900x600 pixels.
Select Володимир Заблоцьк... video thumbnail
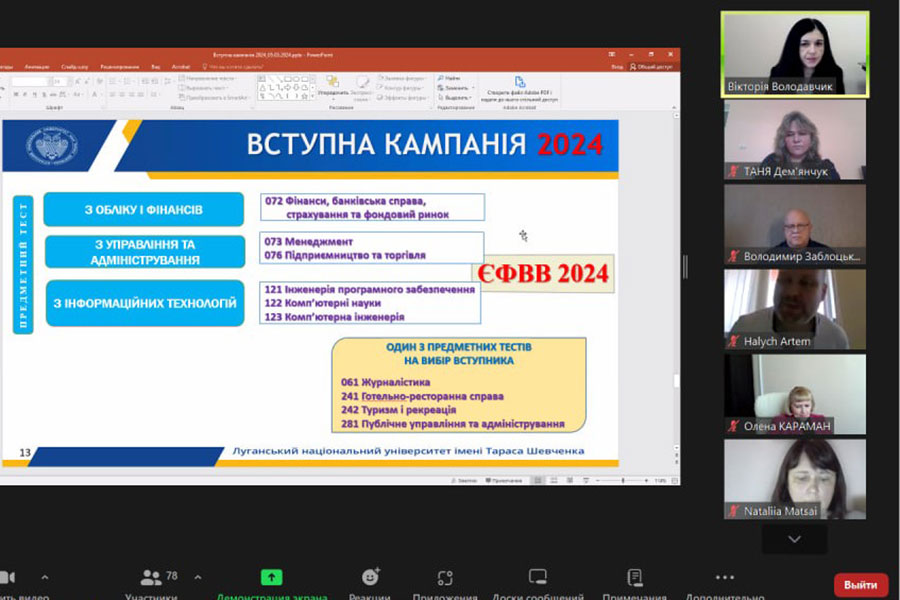[x=795, y=224]
